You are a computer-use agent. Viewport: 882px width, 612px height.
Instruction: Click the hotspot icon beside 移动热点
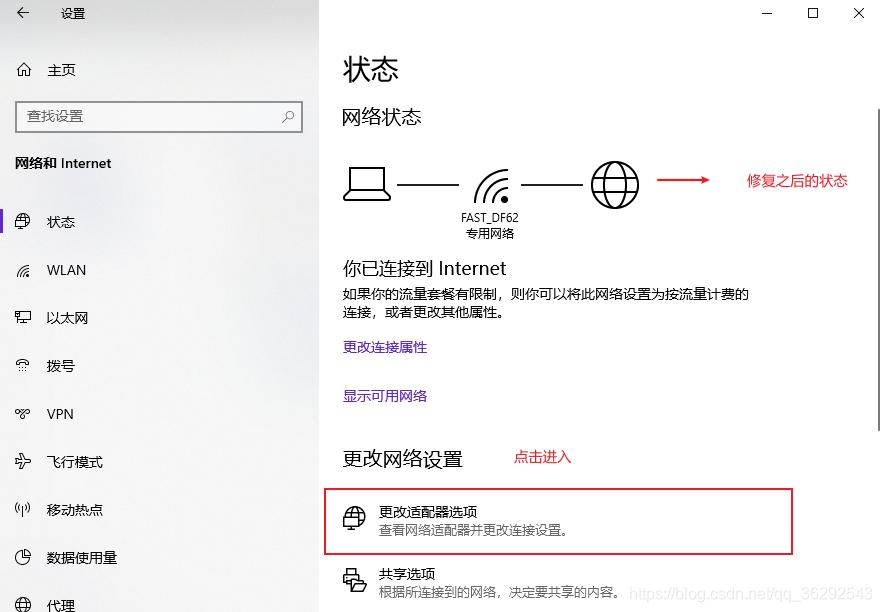pos(22,510)
